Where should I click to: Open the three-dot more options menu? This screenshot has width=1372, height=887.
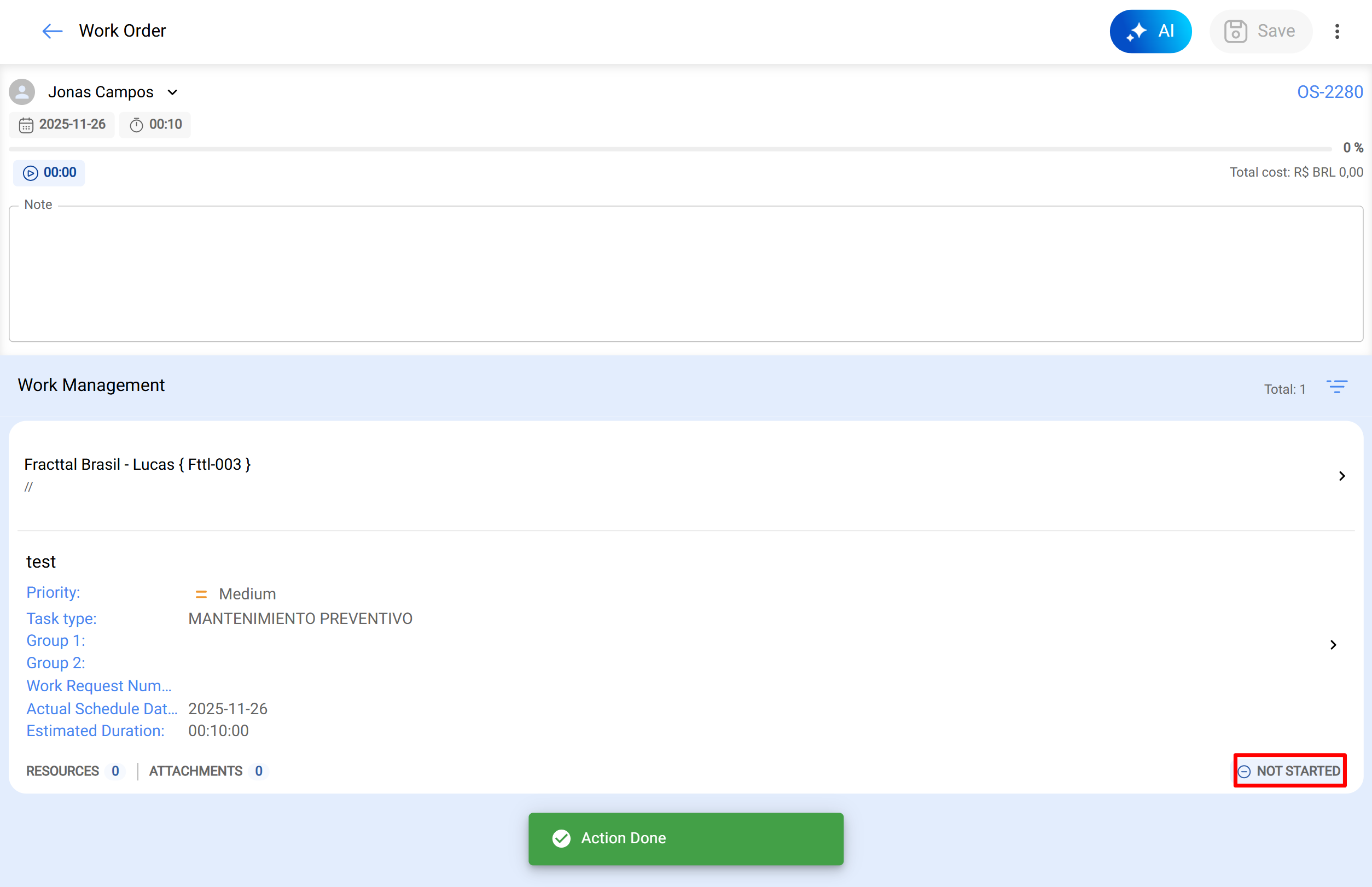click(x=1336, y=31)
